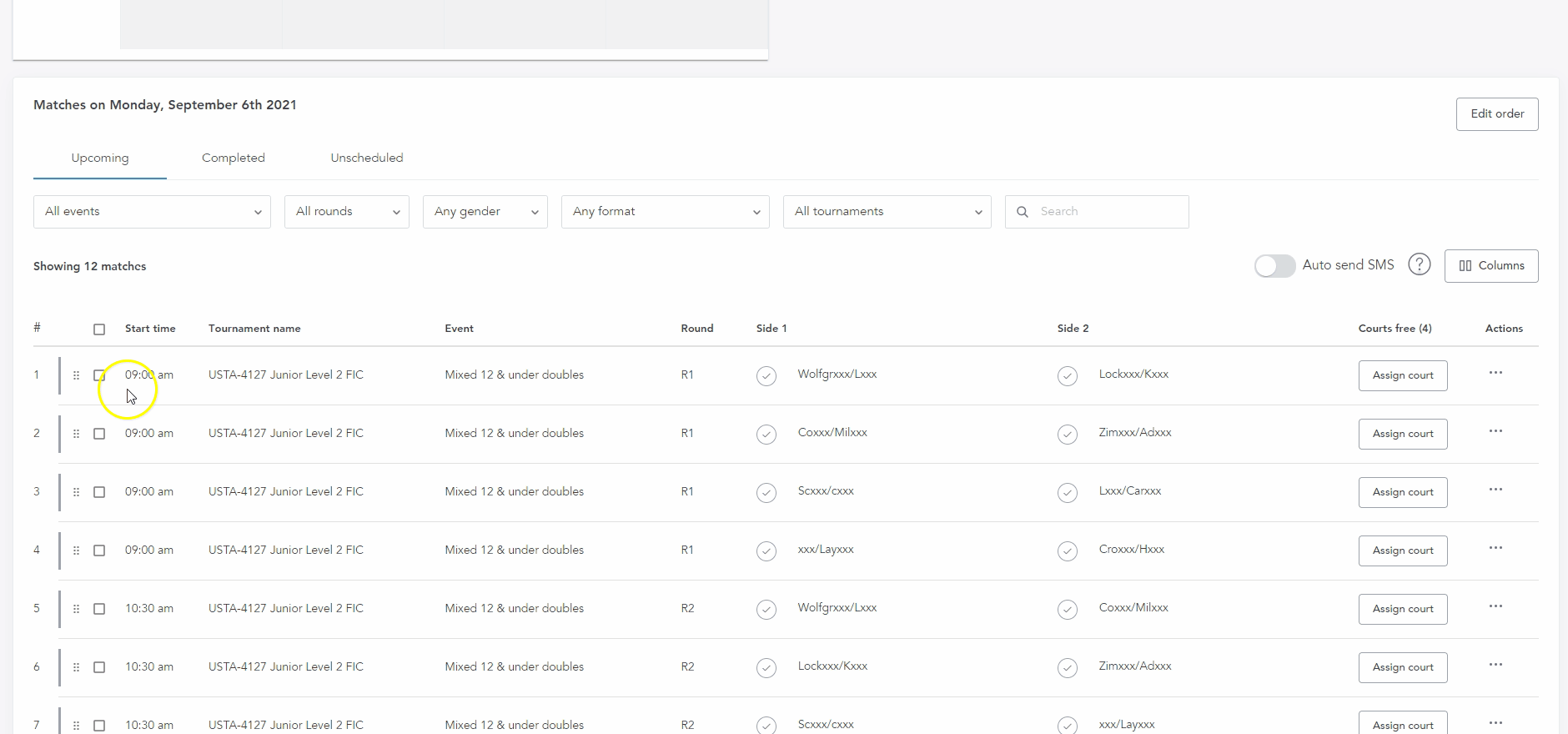Tick the checkbox for match 5
Screen dimensions: 1568x734
[x=99, y=609]
